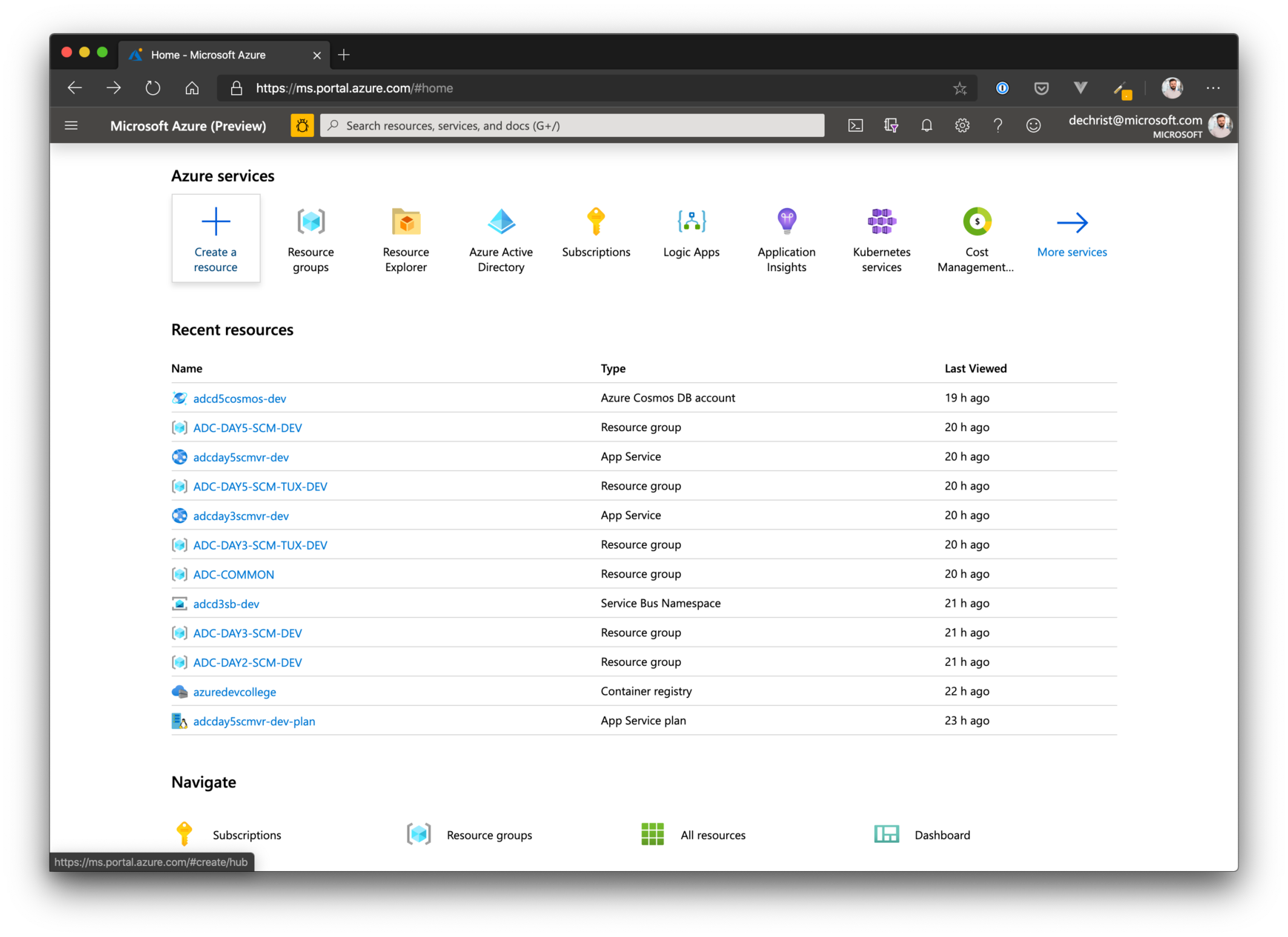This screenshot has height=937, width=1288.
Task: Open the notifications bell
Action: coord(926,126)
